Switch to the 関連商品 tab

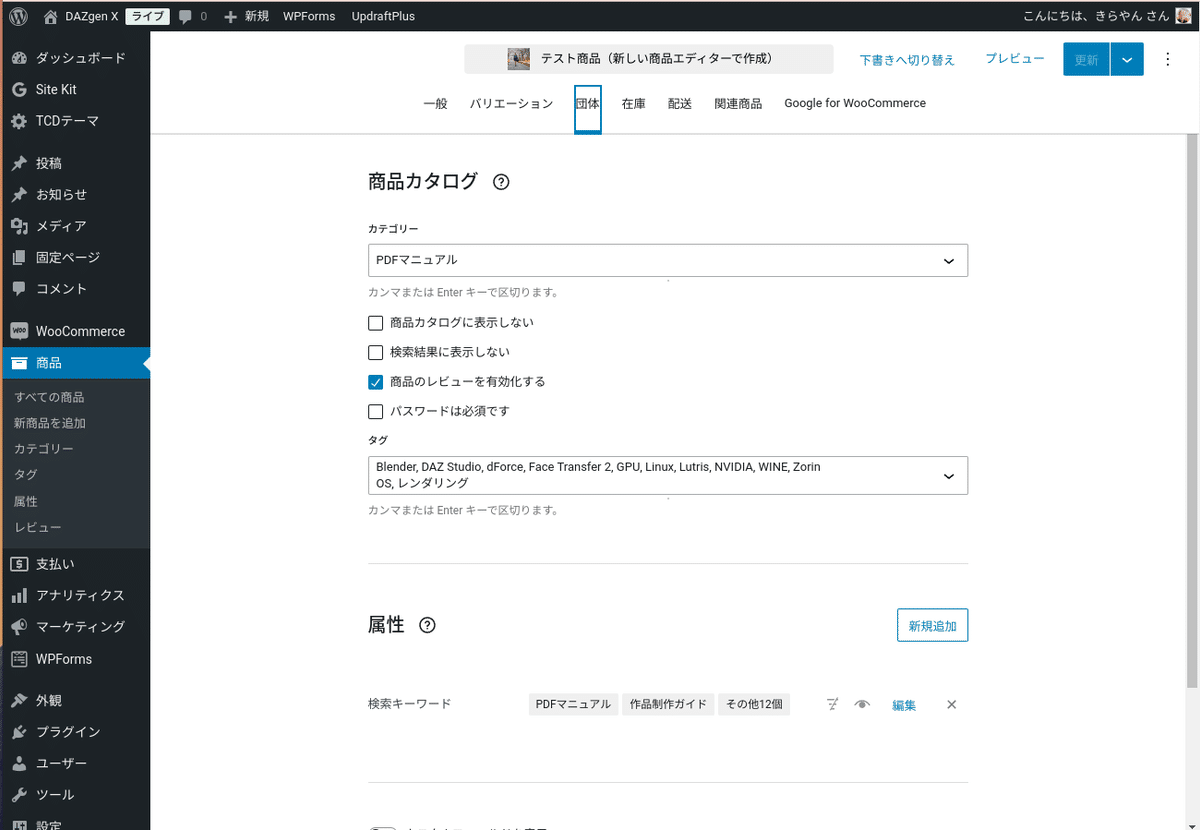coord(738,104)
